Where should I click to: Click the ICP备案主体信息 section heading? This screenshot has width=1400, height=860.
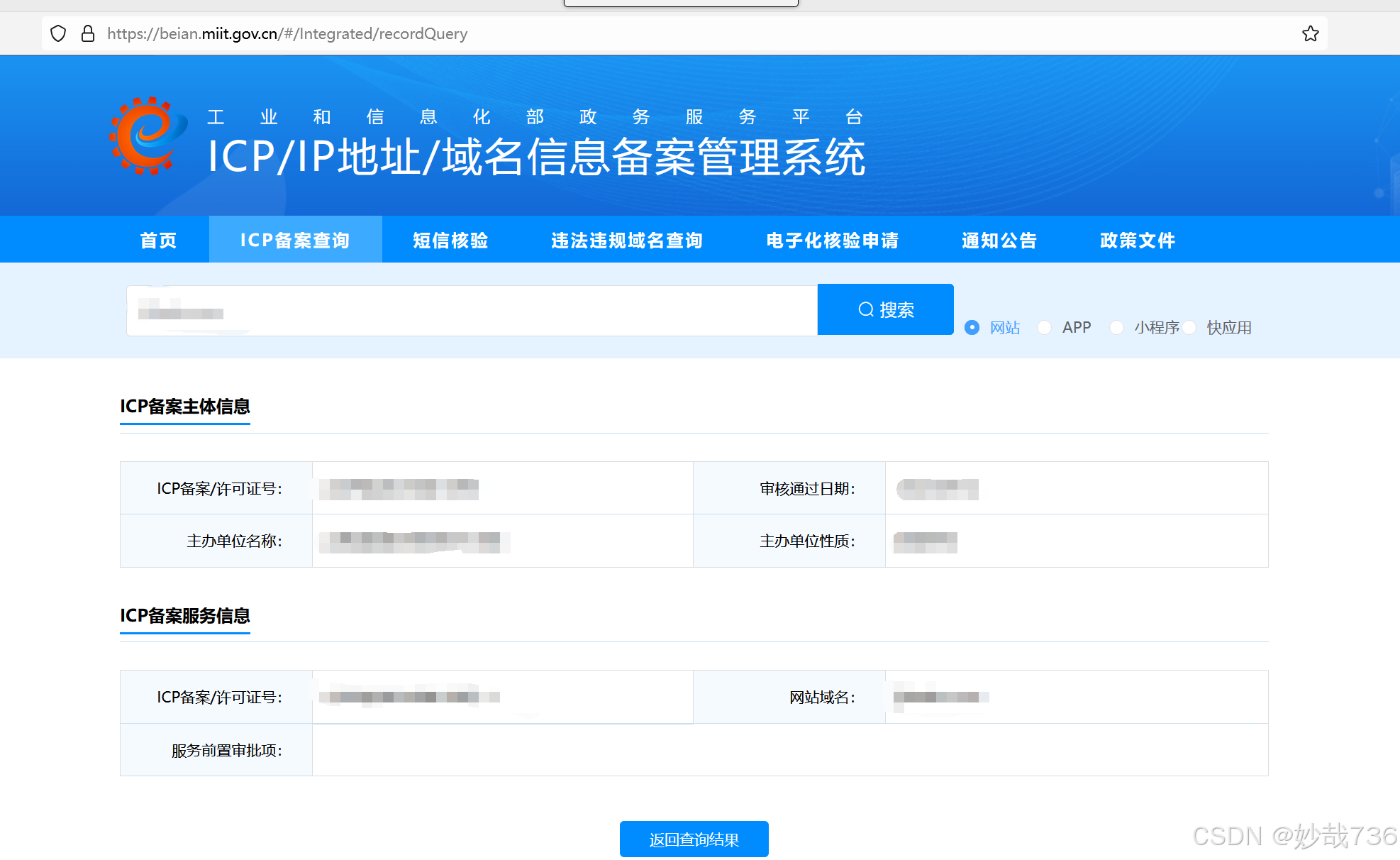[x=185, y=406]
